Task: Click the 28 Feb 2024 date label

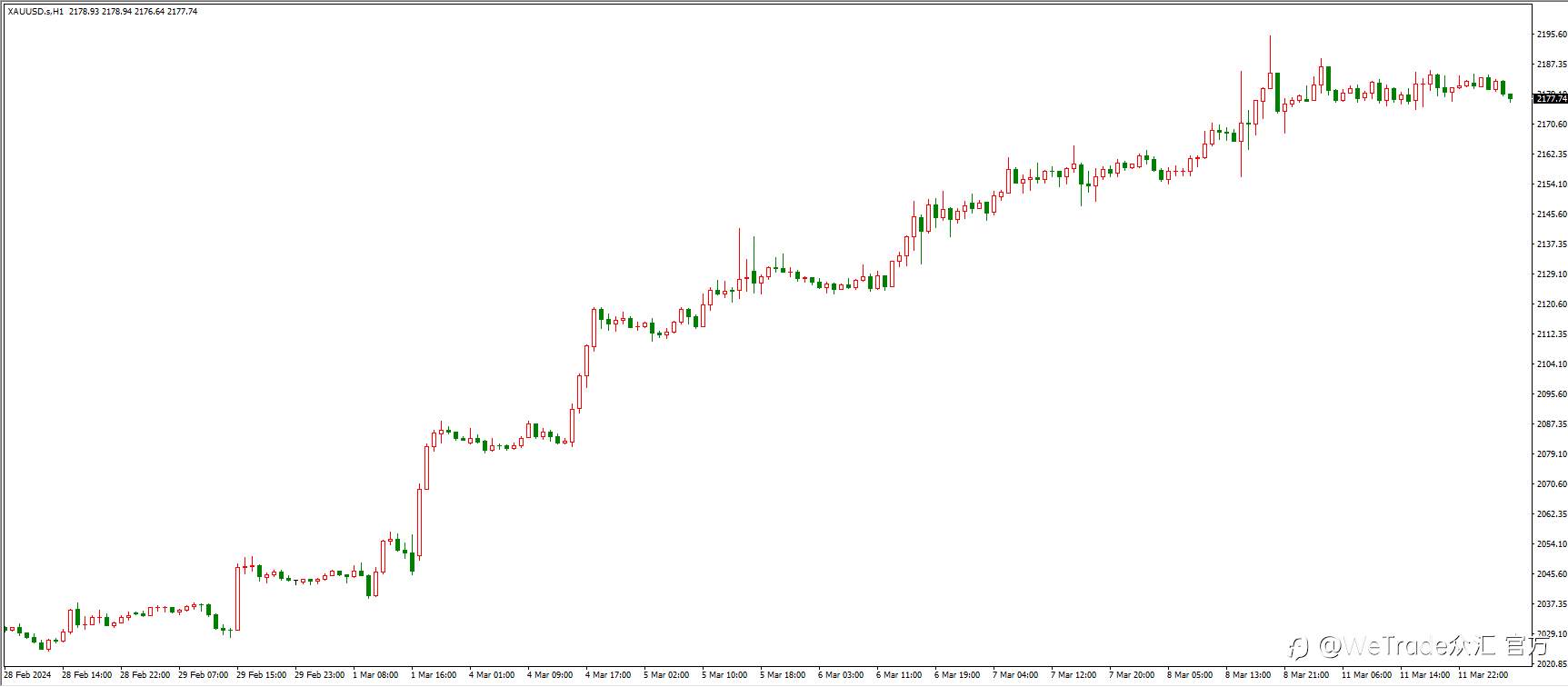Action: pos(27,675)
